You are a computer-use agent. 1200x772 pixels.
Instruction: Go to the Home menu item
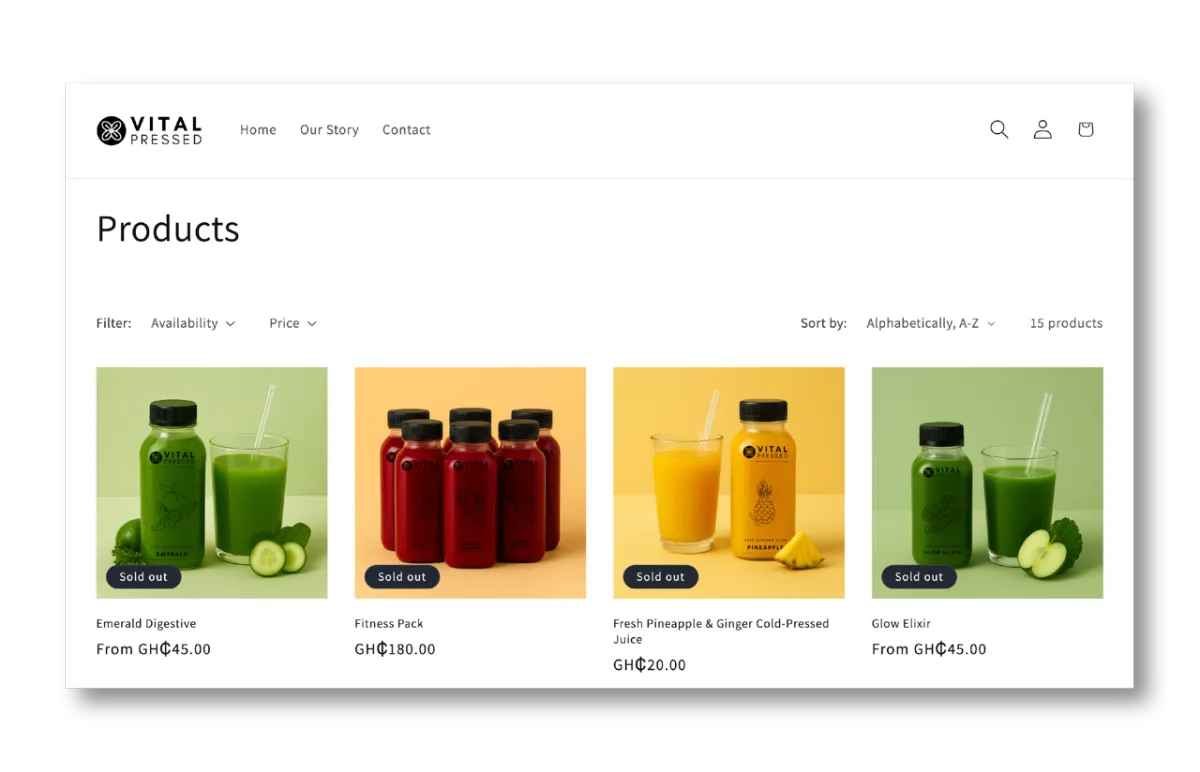coord(258,130)
